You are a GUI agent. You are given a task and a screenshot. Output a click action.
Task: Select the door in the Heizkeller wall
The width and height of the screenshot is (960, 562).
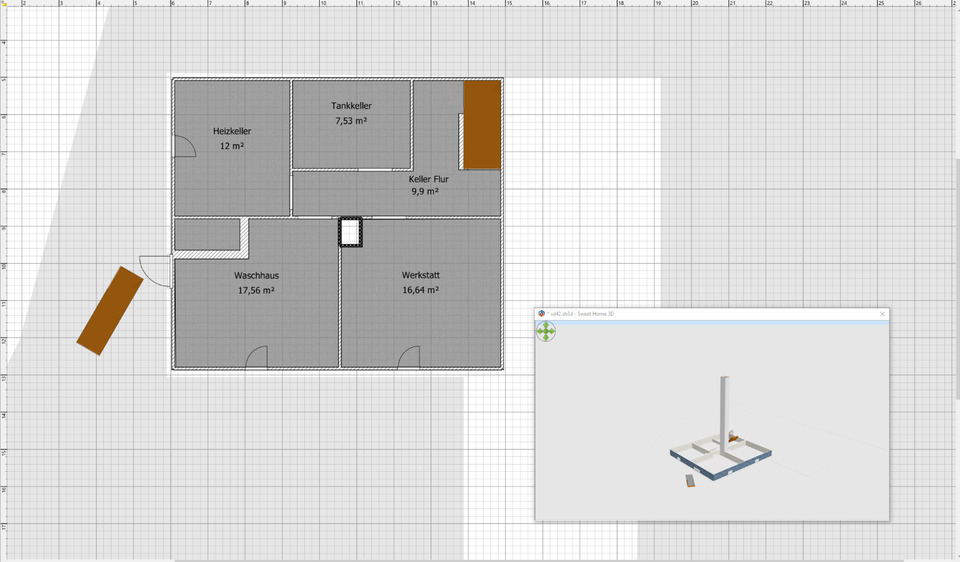click(x=184, y=147)
